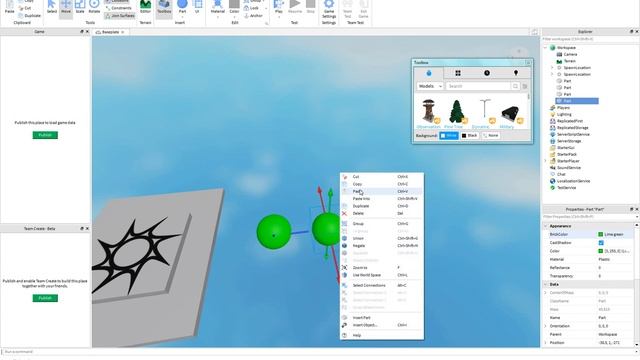The image size is (640, 360).
Task: Toggle Constraints option in Tools group
Action: pyautogui.click(x=118, y=8)
